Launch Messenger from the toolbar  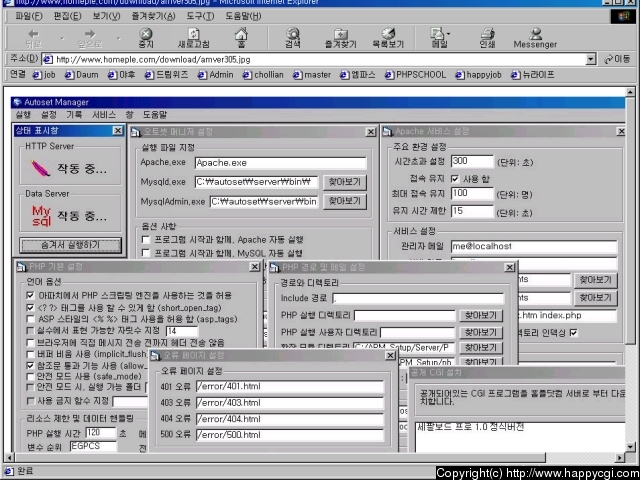click(535, 38)
